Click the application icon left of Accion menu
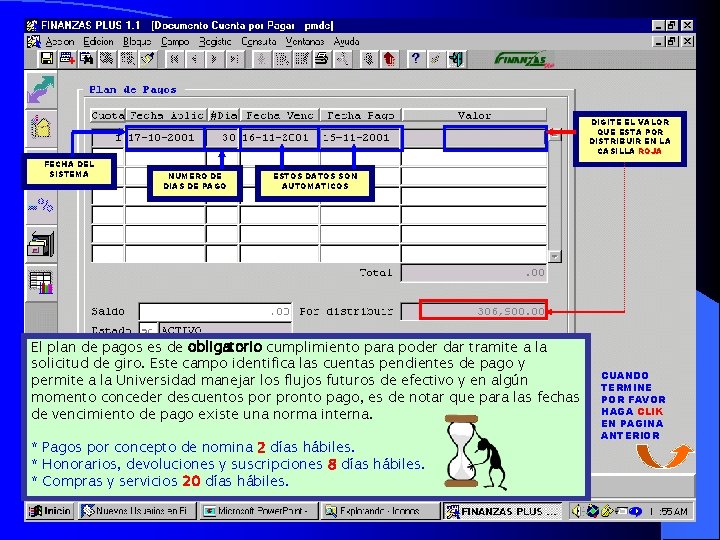This screenshot has height=540, width=720. pos(34,41)
